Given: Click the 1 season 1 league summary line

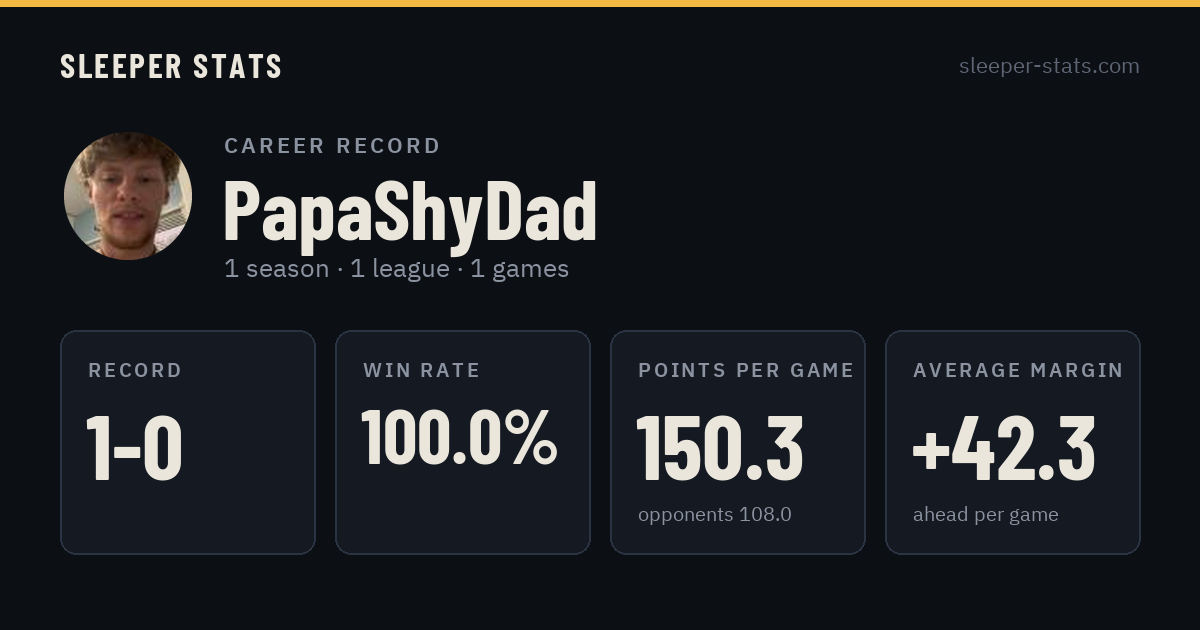Looking at the screenshot, I should point(397,269).
